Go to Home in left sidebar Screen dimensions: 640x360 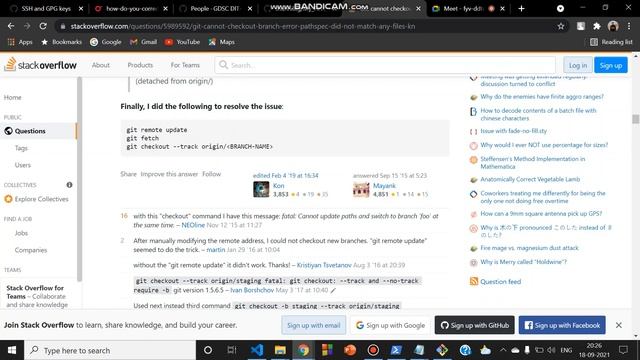[x=13, y=97]
